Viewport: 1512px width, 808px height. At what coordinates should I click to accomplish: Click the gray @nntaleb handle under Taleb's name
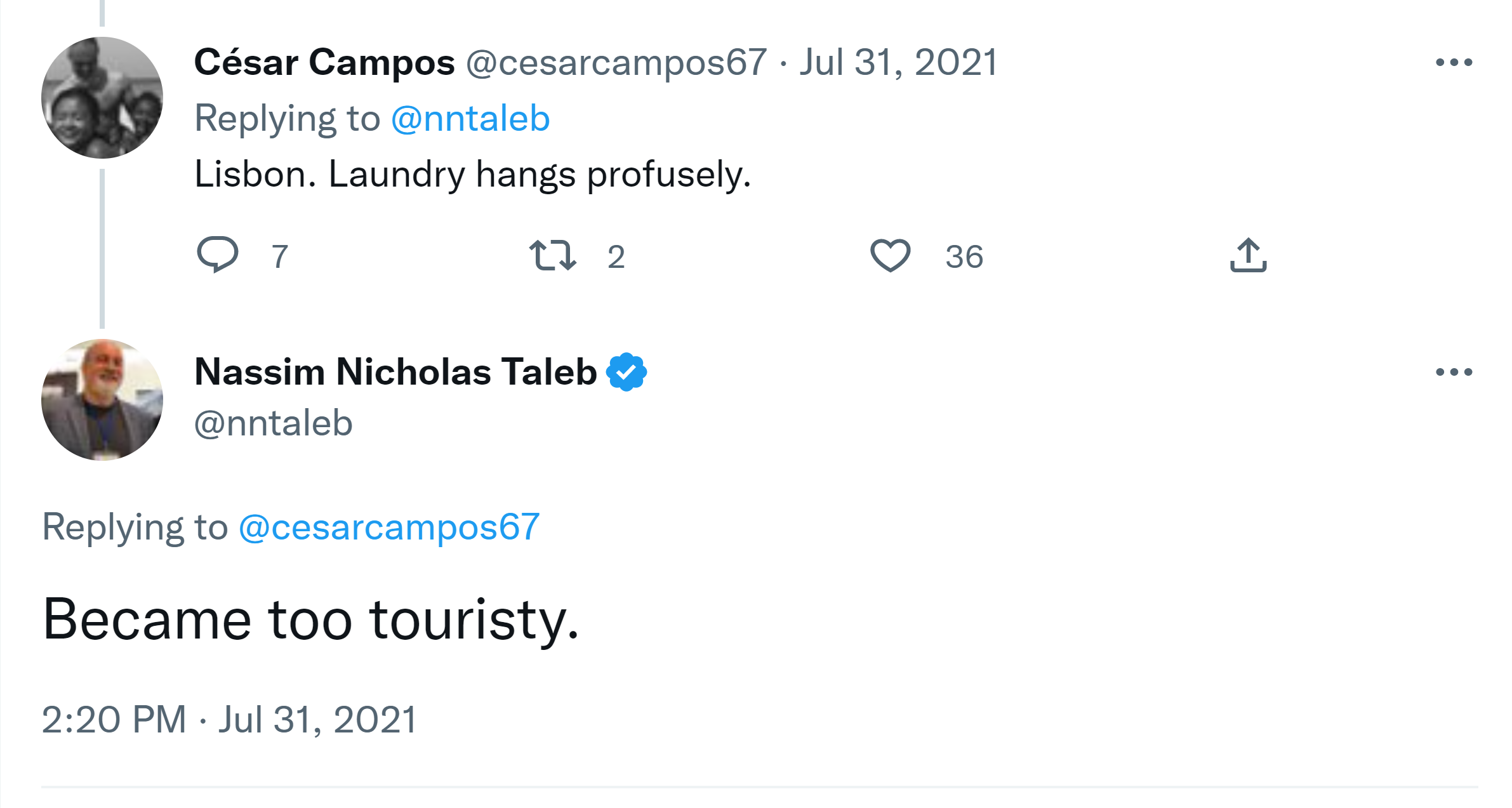tap(274, 423)
